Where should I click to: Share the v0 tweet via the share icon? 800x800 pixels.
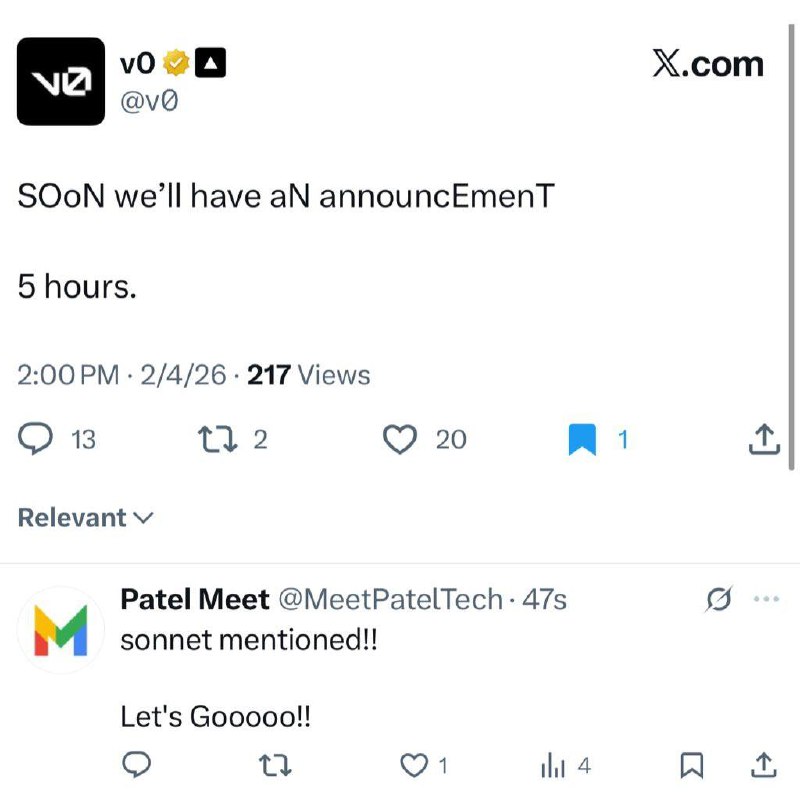point(763,439)
